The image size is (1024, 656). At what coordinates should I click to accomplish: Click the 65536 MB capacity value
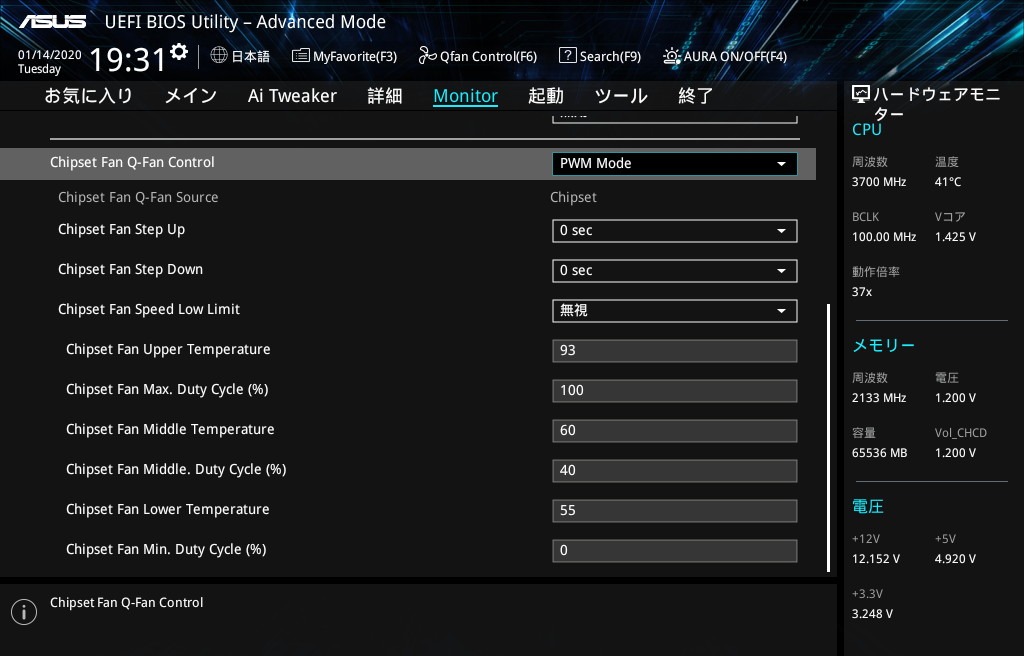pos(879,453)
